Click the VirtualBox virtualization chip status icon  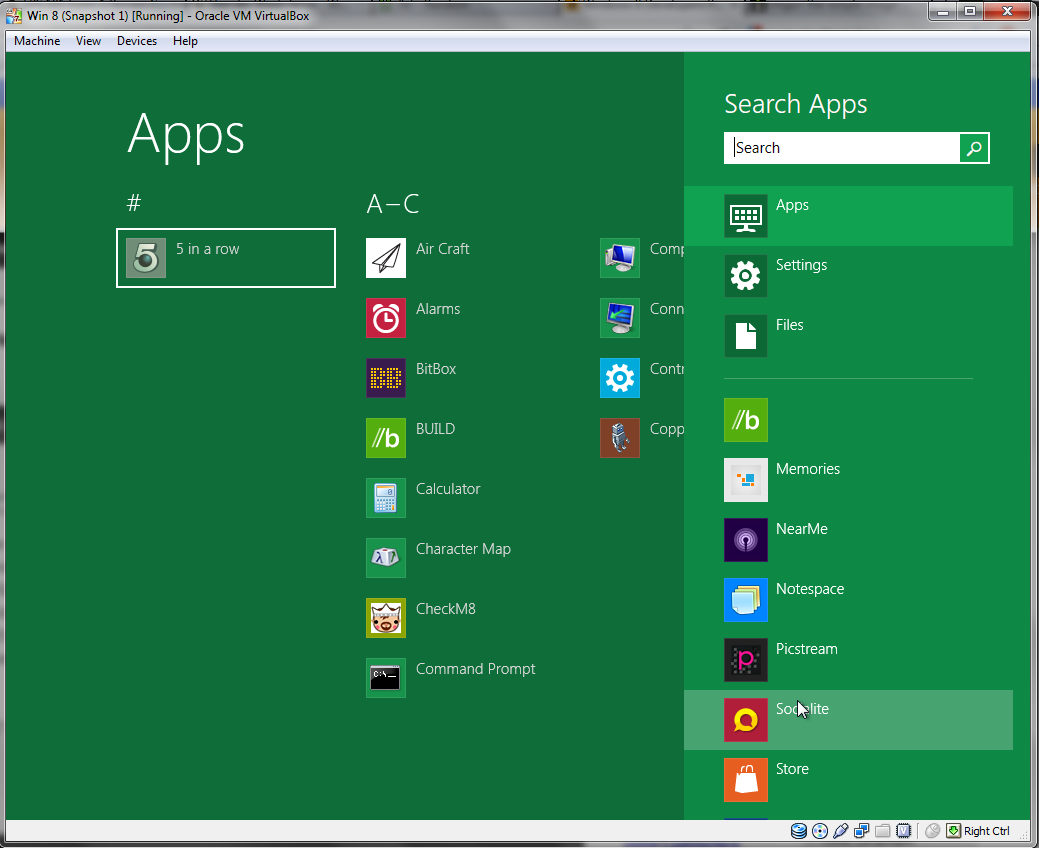point(903,831)
